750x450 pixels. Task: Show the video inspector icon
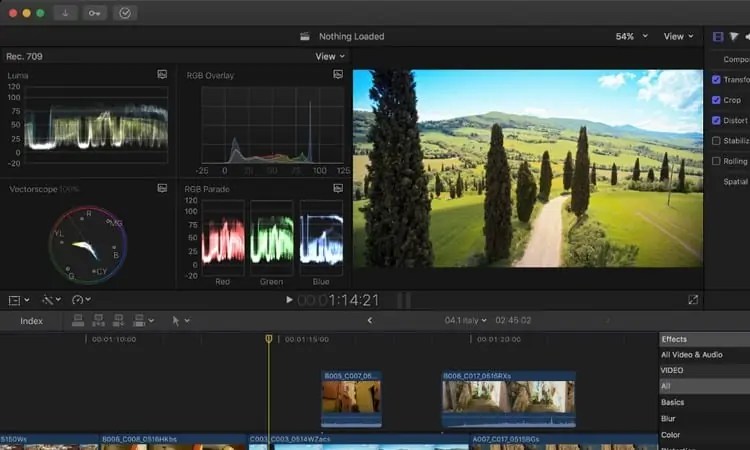(x=718, y=36)
